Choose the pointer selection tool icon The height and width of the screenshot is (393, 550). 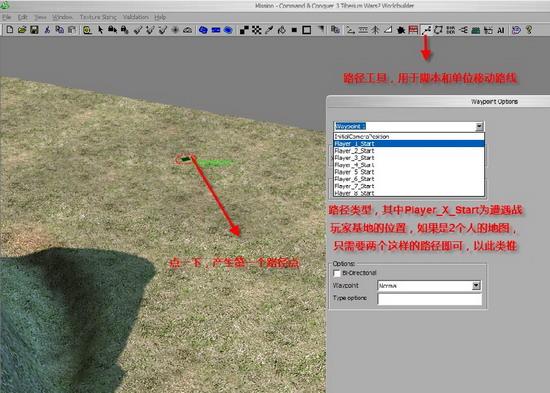100,30
